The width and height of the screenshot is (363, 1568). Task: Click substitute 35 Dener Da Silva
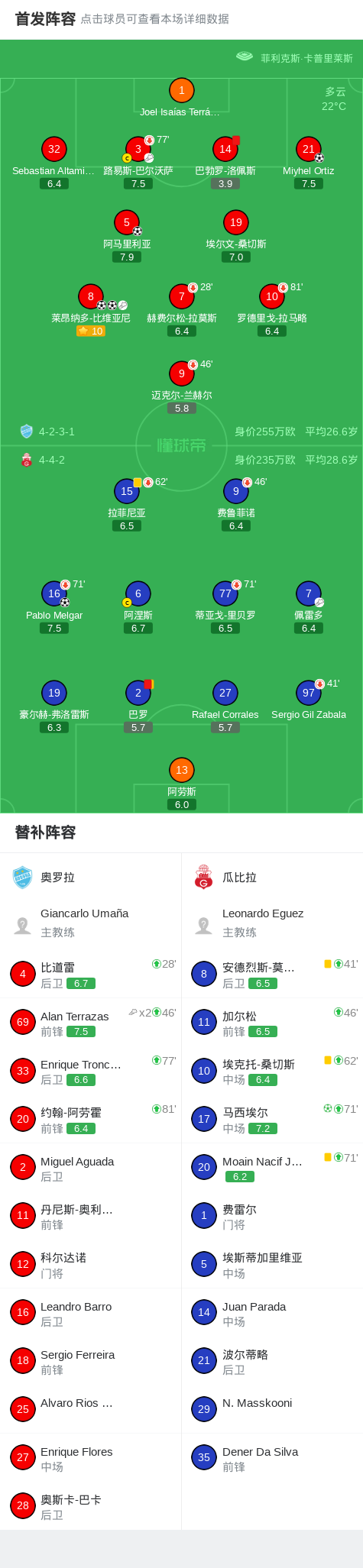click(272, 1457)
